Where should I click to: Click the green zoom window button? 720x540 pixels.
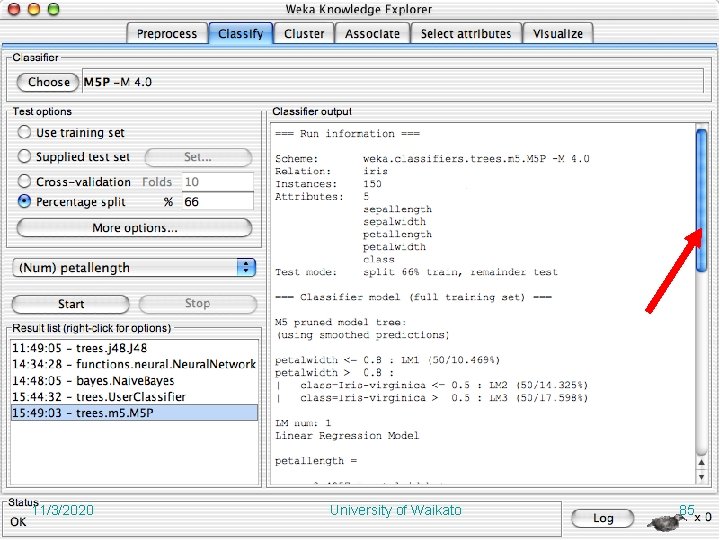click(54, 9)
